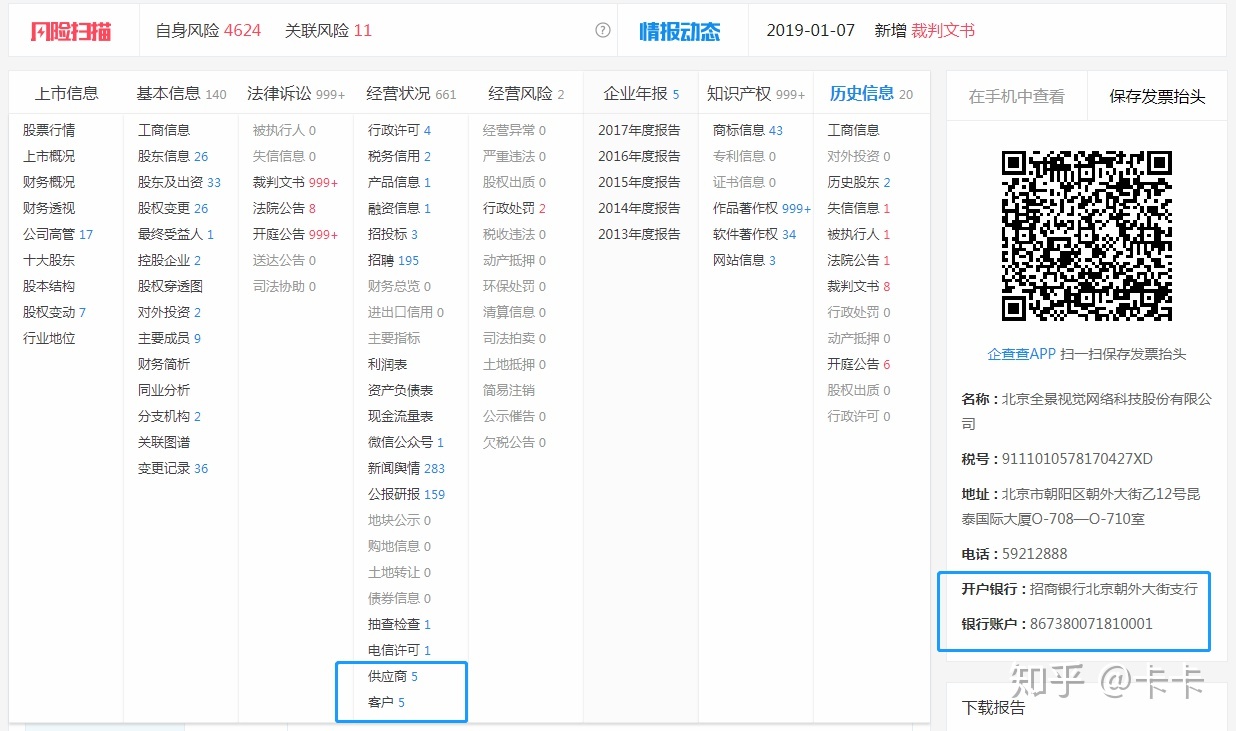The height and width of the screenshot is (731, 1236).
Task: Select the 知识产权 tab
Action: (755, 93)
